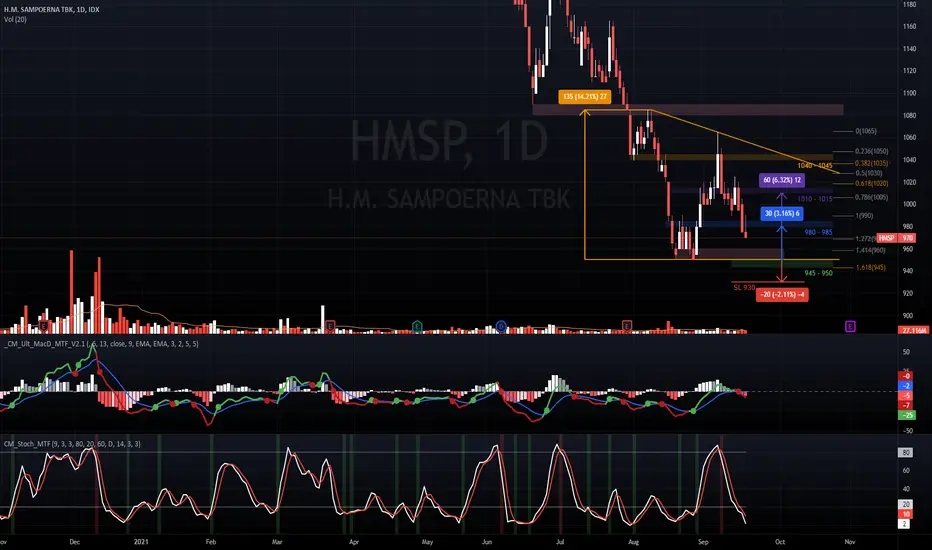Viewport: 932px width, 550px height.
Task: Open the green earnings marker in late April
Action: tap(417, 326)
